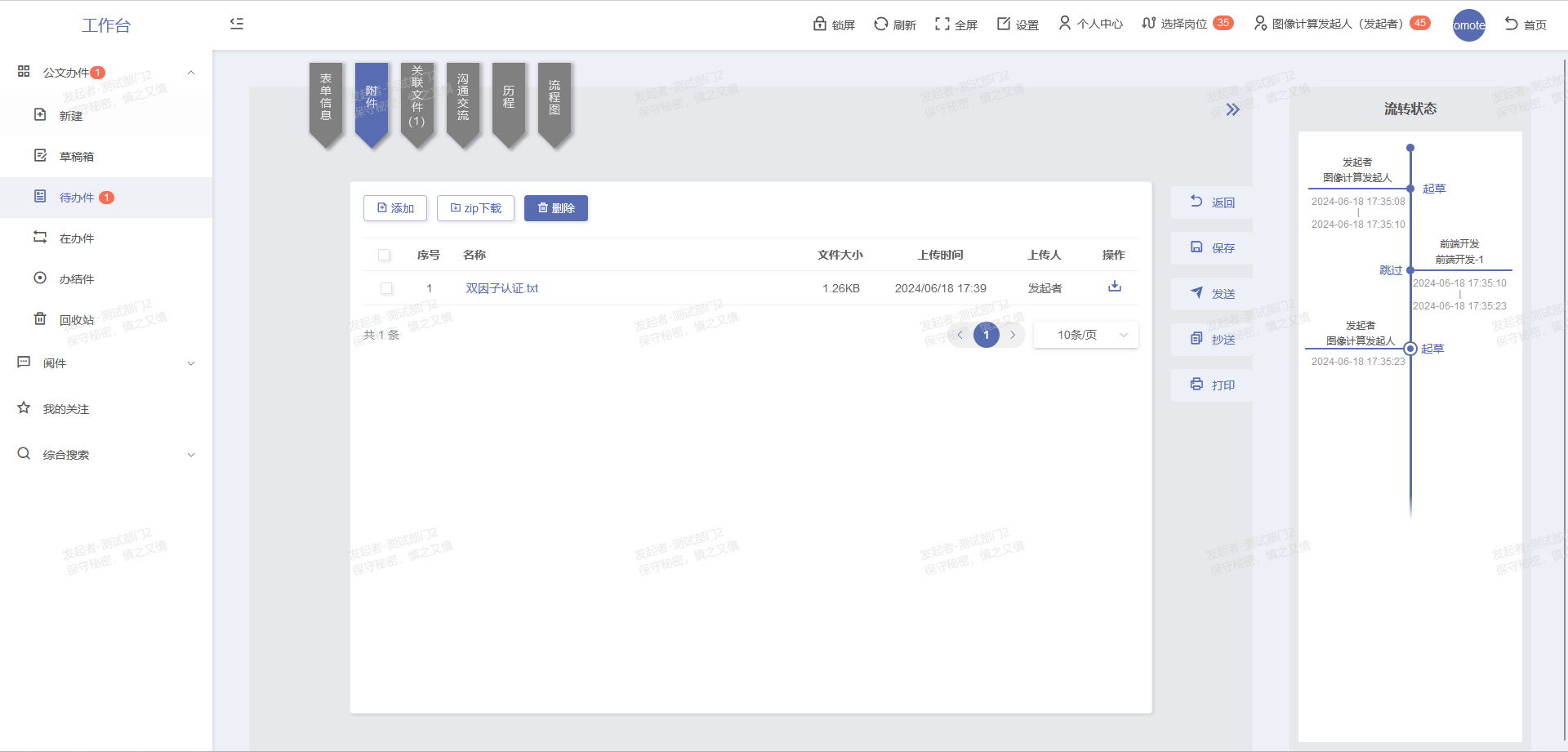
Task: Collapse the right panel with the double chevron
Action: [x=1232, y=109]
